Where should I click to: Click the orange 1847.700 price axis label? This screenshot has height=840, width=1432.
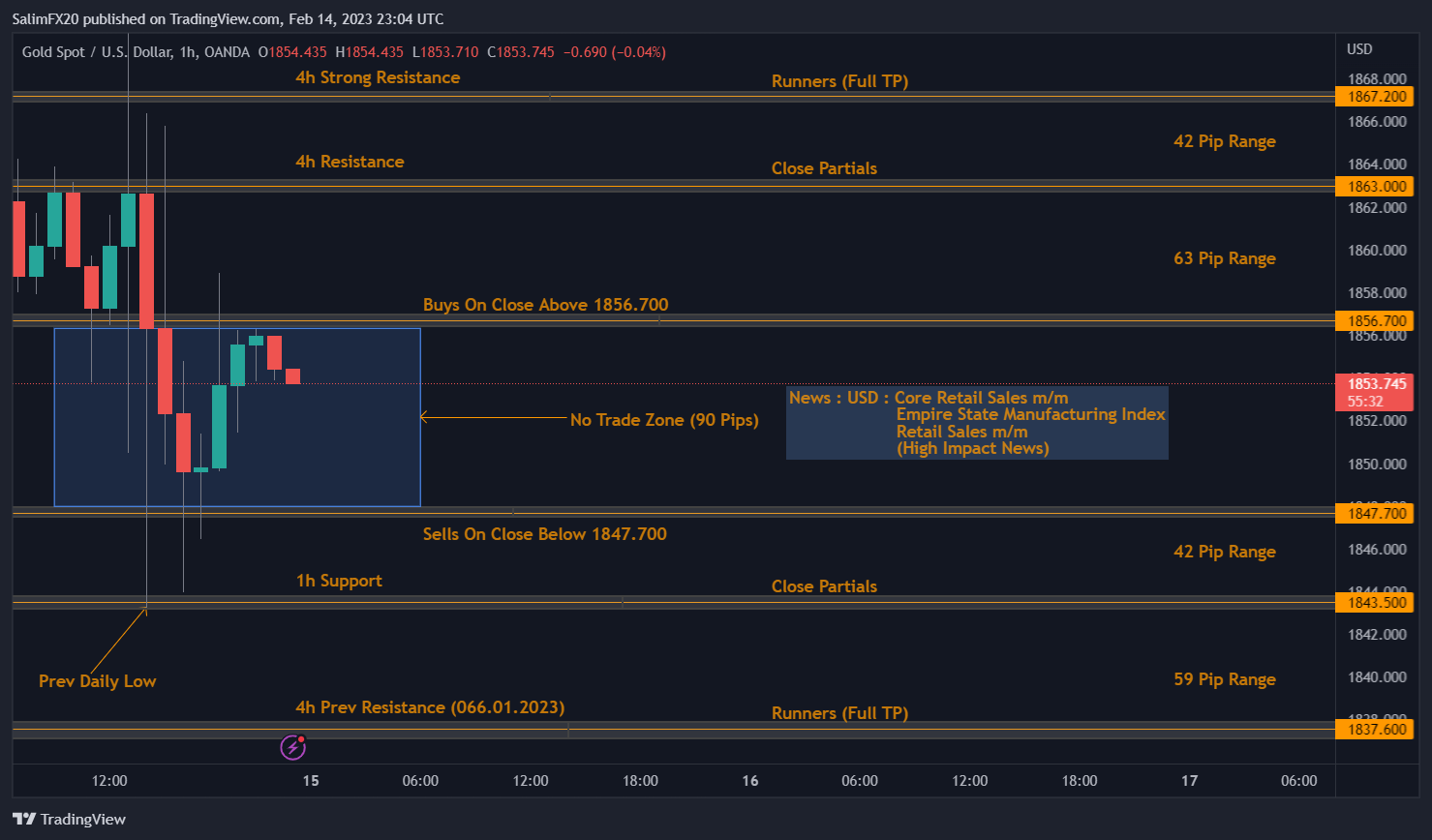click(x=1374, y=513)
